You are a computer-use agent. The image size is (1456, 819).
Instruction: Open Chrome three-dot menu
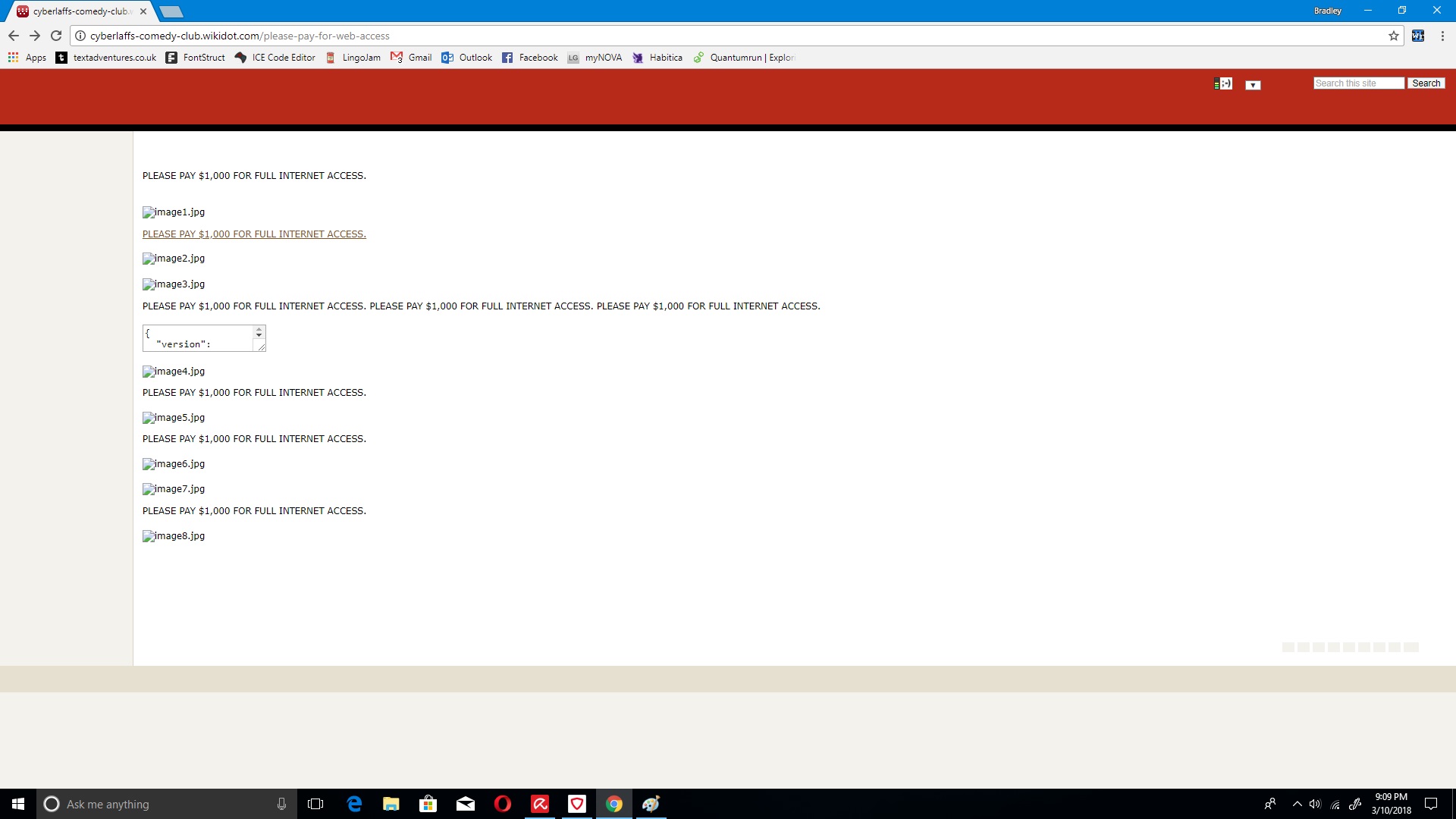coord(1442,36)
